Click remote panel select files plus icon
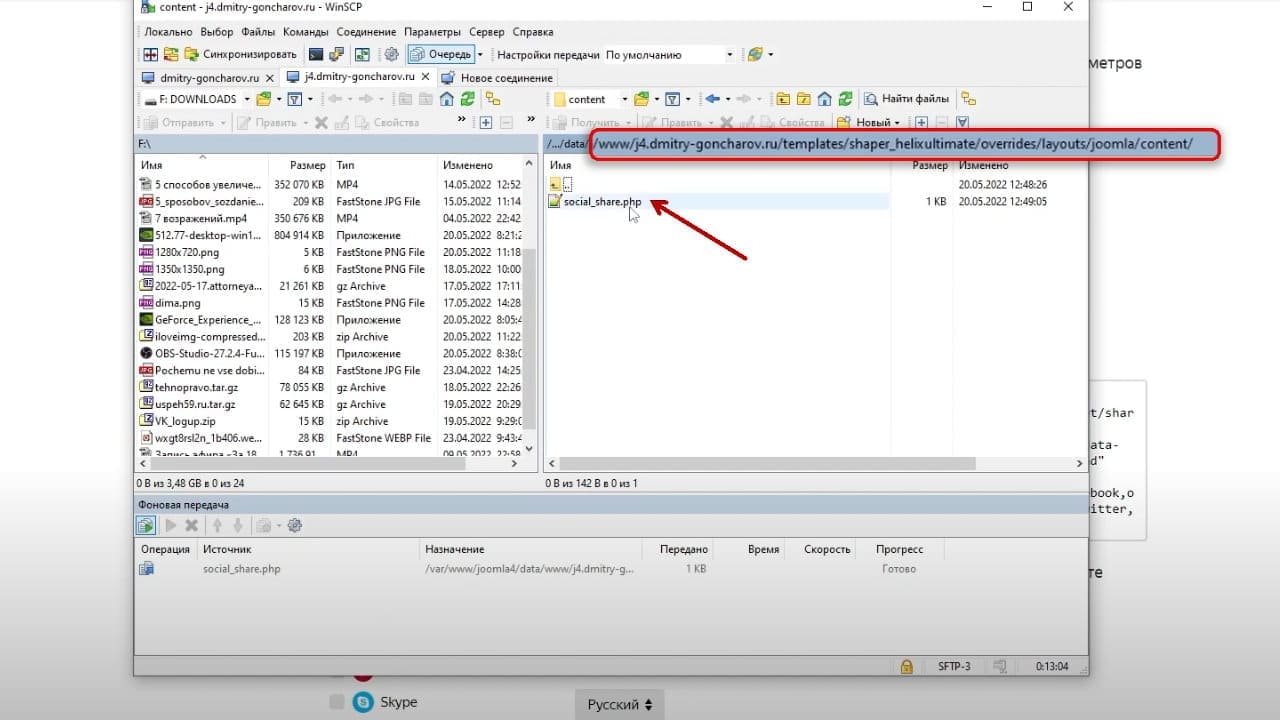Image resolution: width=1280 pixels, height=720 pixels. (x=922, y=123)
